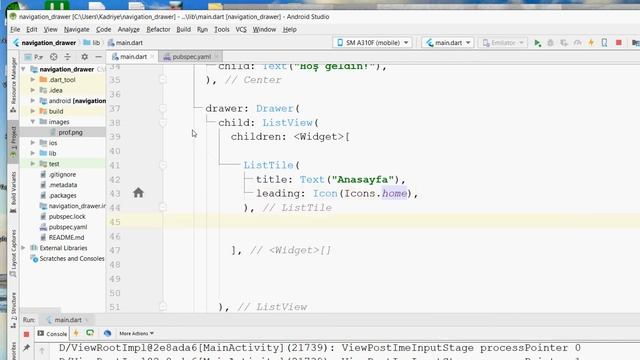Open Resource Manager side panel
Image resolution: width=640 pixels, height=360 pixels.
pos(13,84)
